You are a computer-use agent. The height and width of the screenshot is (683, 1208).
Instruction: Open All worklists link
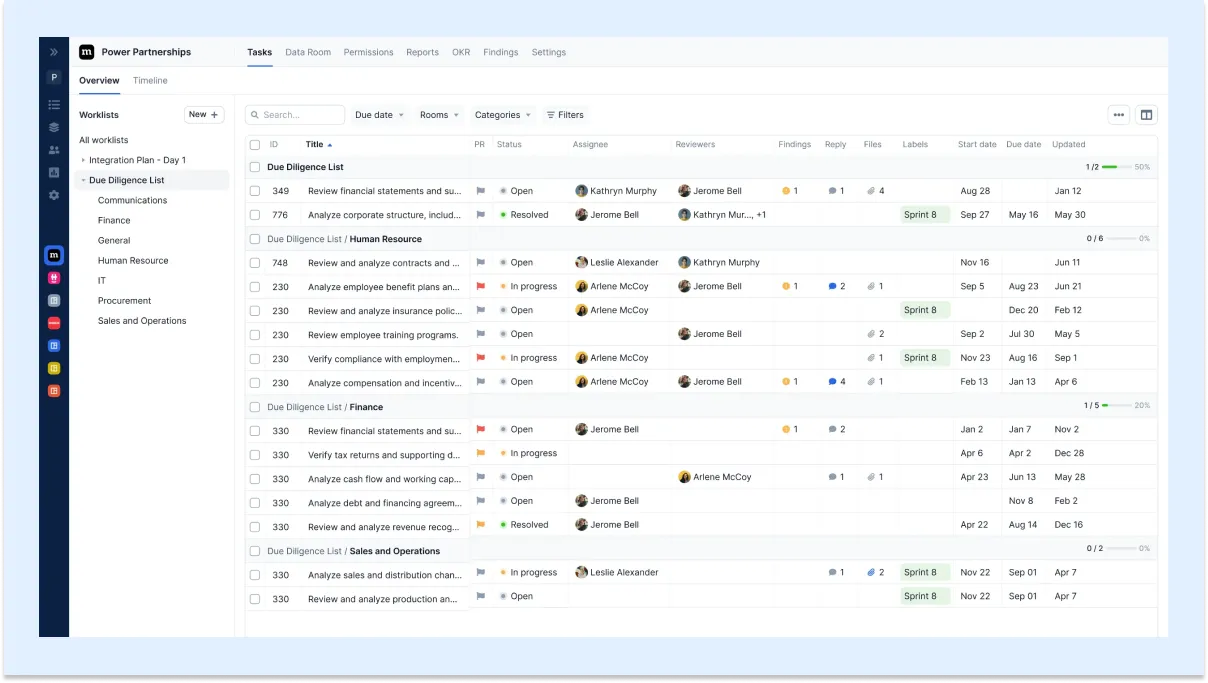(x=104, y=140)
